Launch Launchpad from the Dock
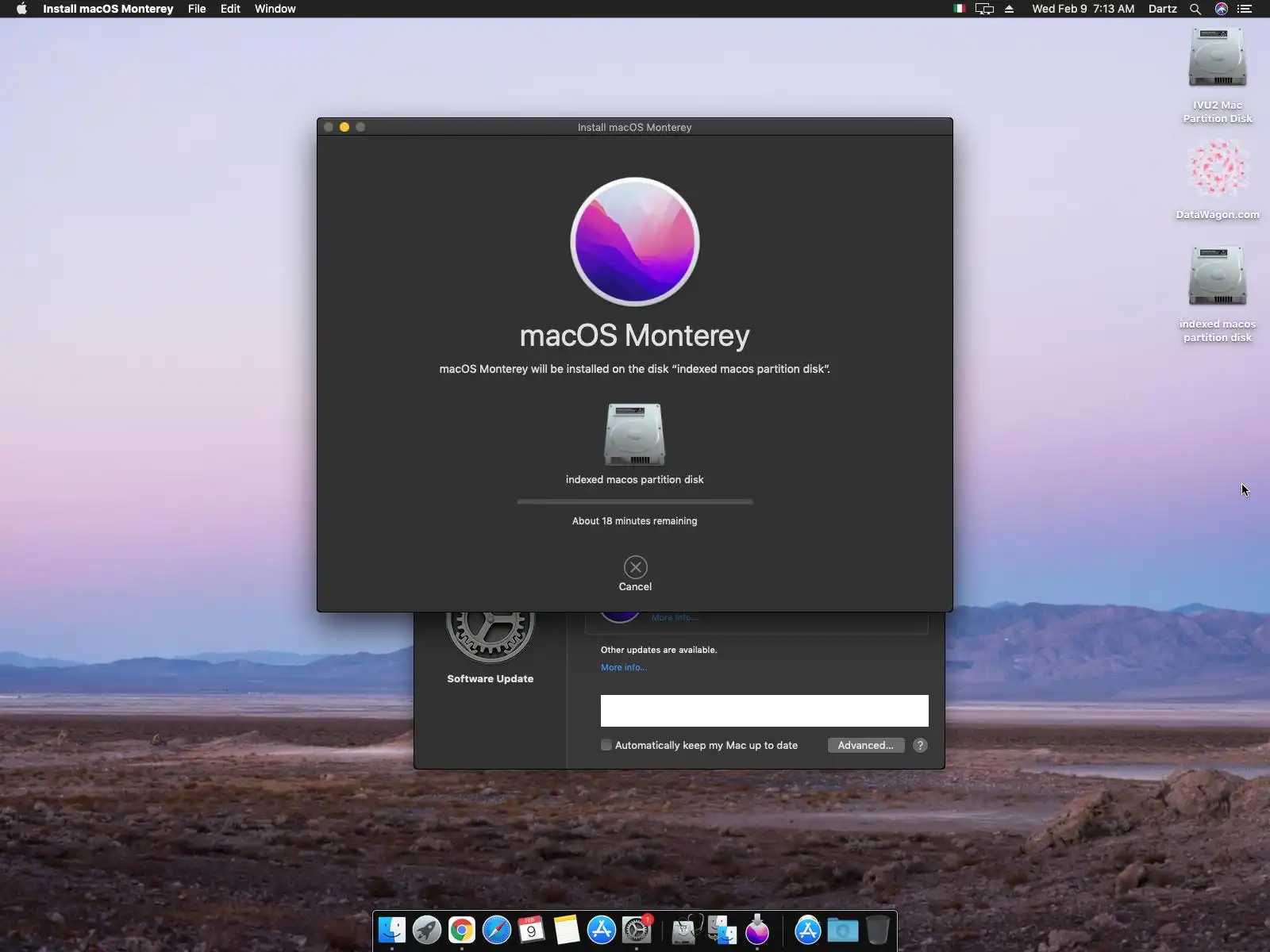1270x952 pixels. (x=427, y=930)
